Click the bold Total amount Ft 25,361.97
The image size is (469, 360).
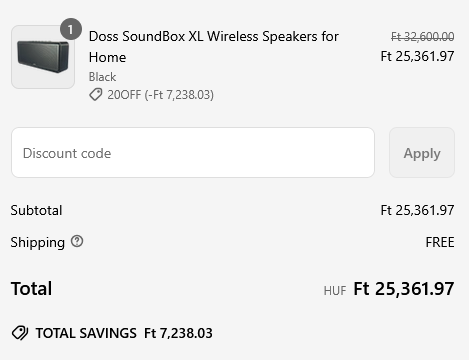pos(404,289)
